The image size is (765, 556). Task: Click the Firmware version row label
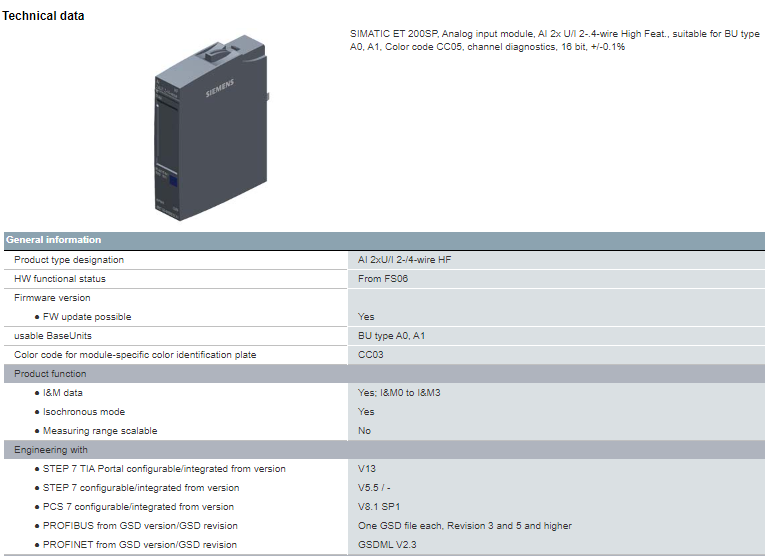[x=52, y=298]
